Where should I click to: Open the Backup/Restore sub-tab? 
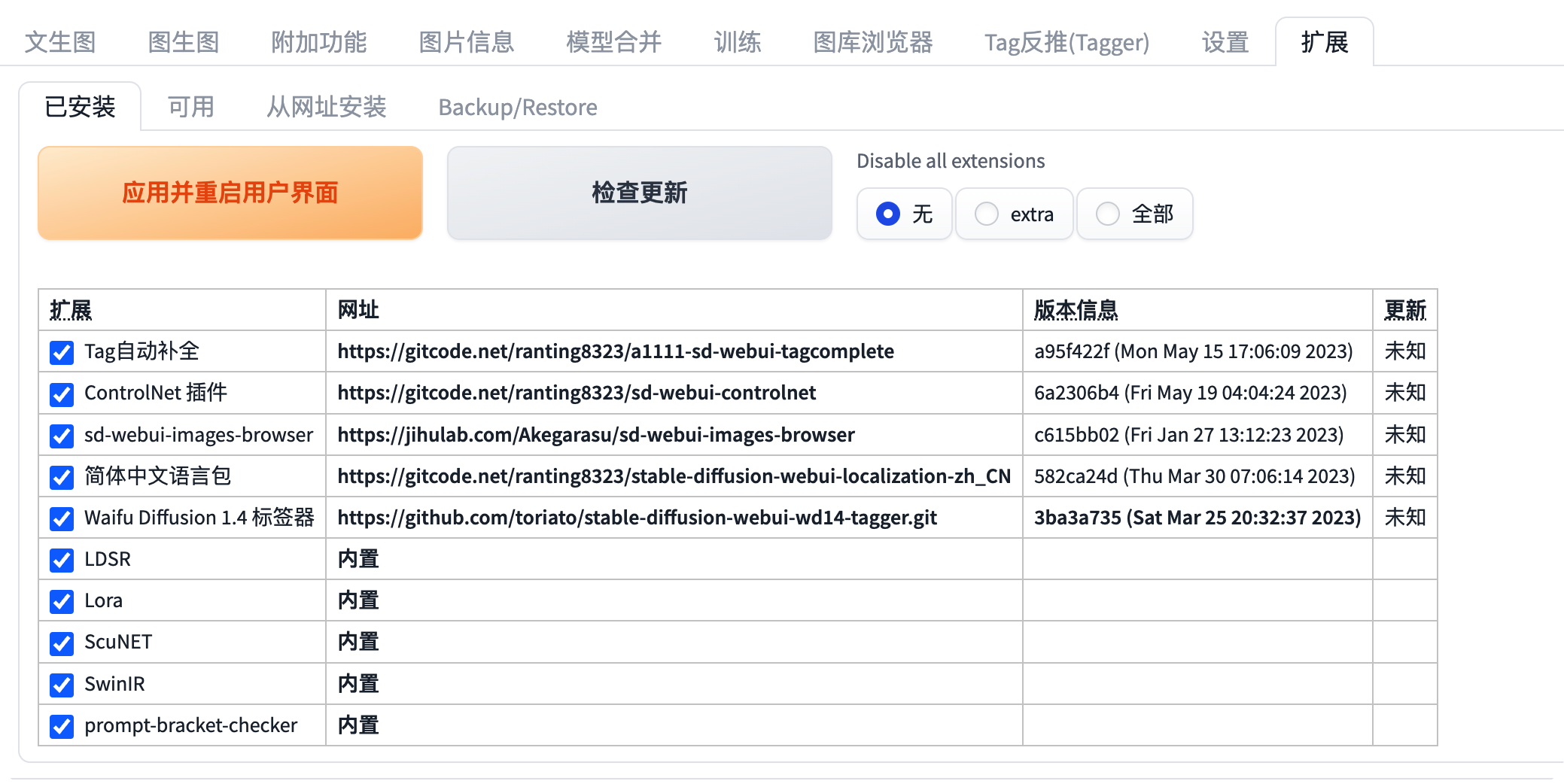tap(518, 107)
